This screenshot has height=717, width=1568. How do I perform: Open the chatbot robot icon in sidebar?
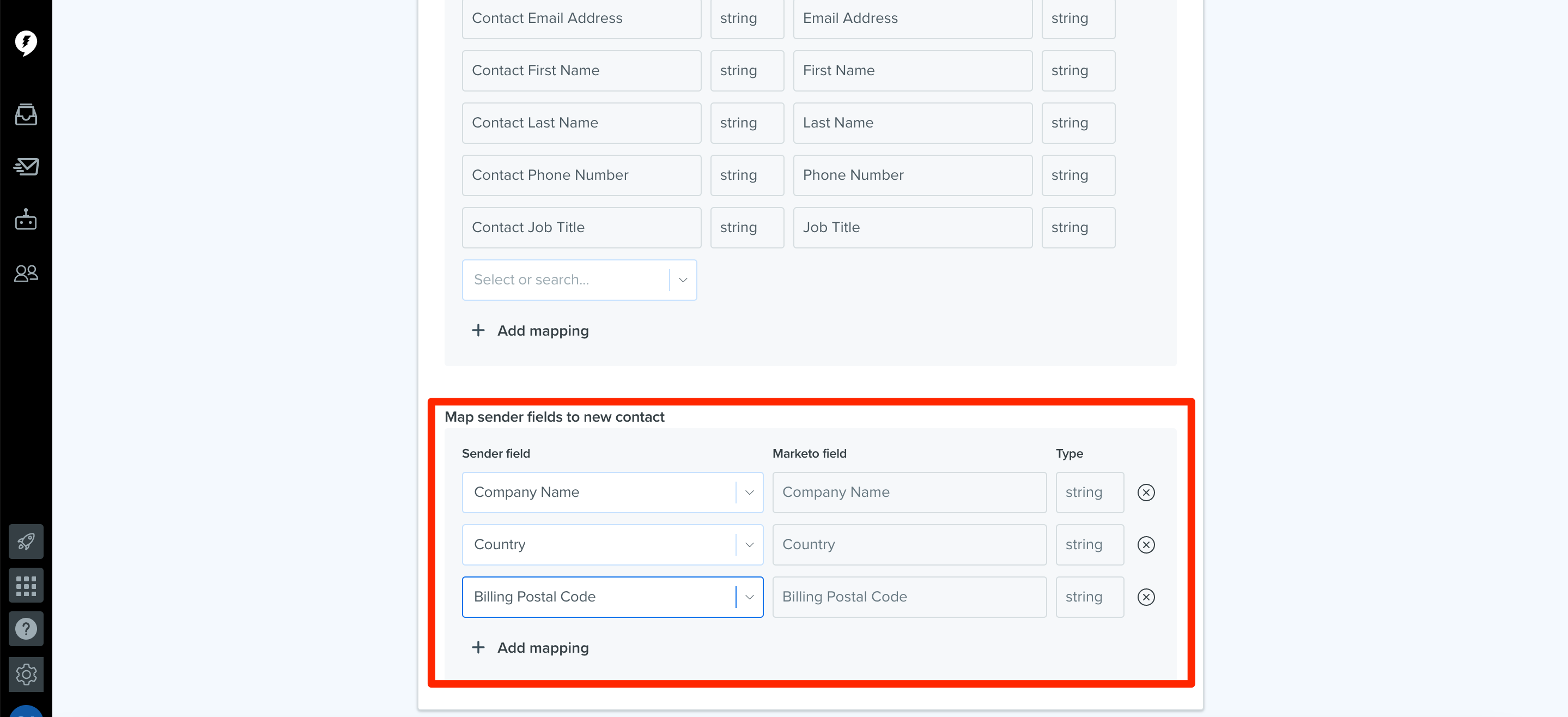[x=26, y=219]
